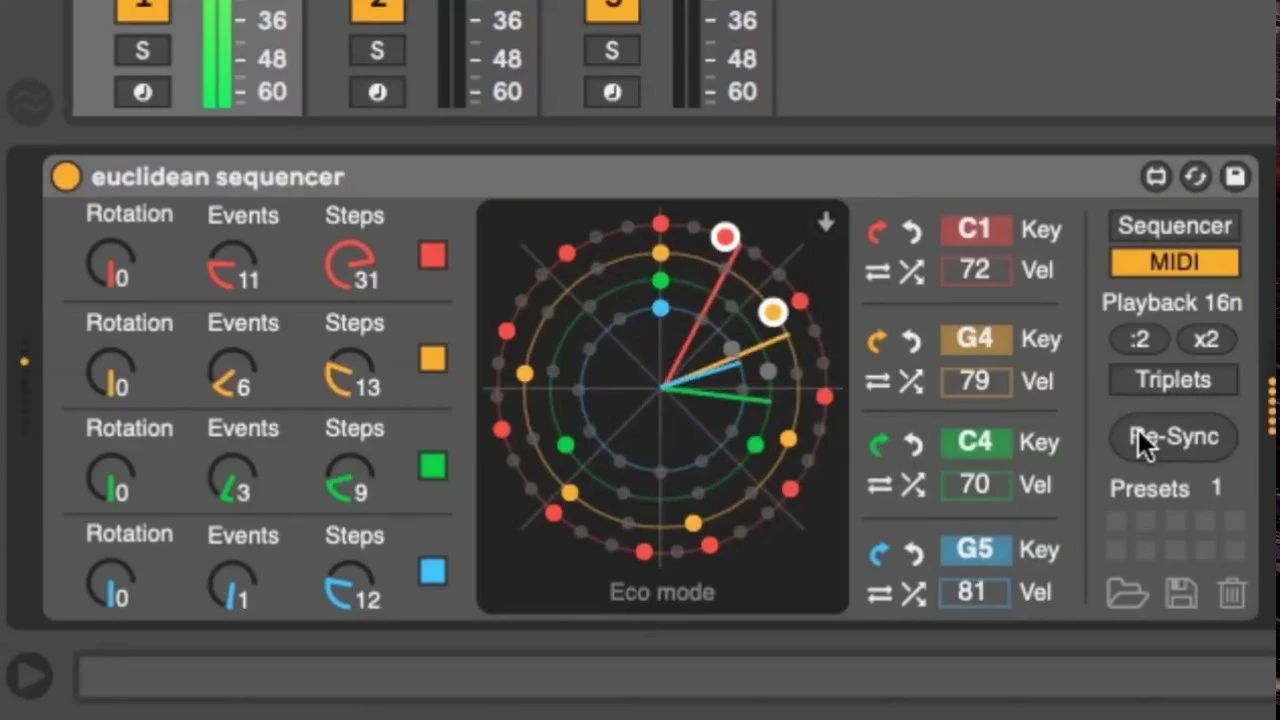Switch to the Sequencer tab
Viewport: 1280px width, 720px height.
[x=1174, y=226]
